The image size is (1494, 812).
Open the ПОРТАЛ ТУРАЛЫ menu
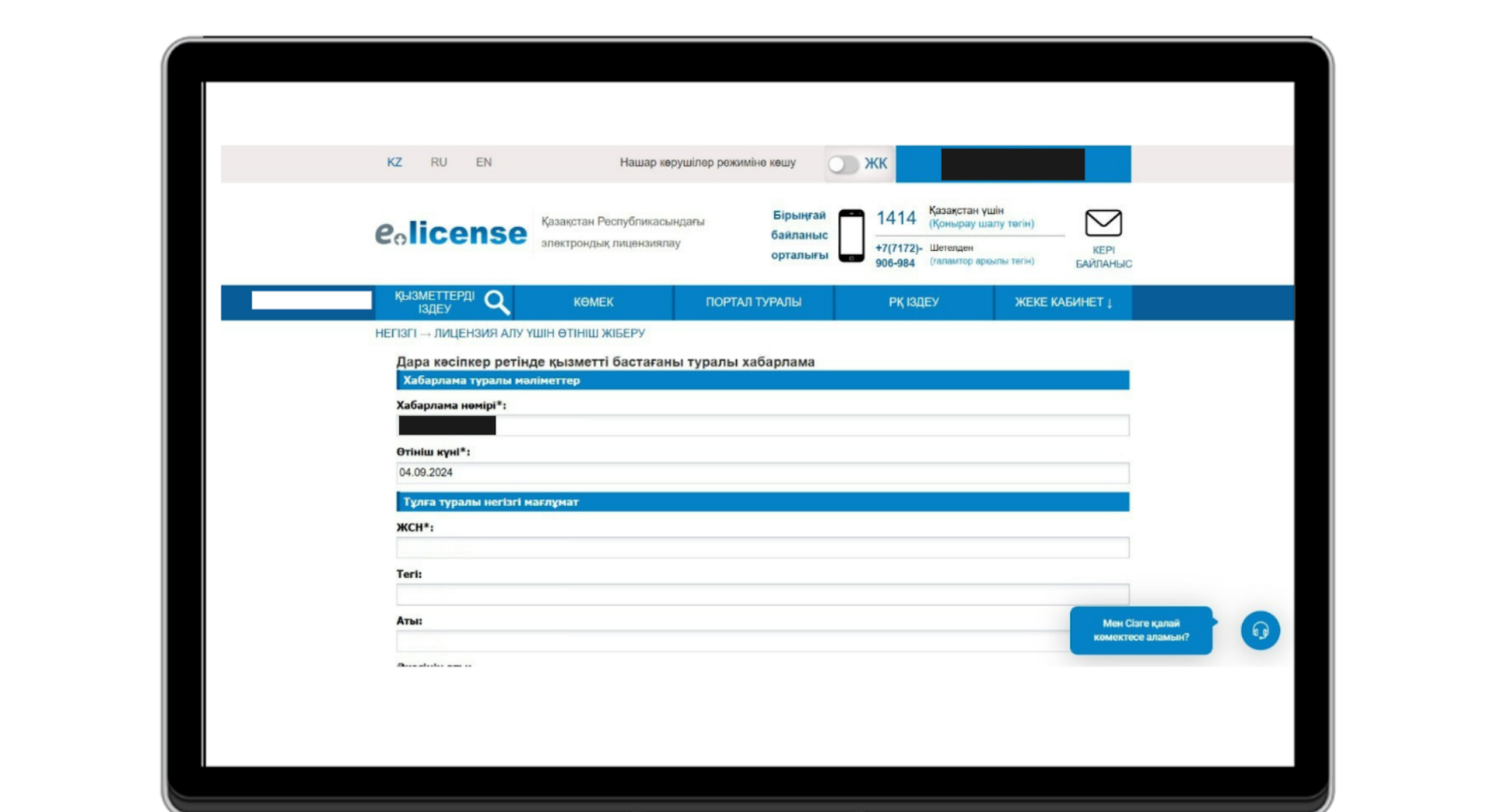pyautogui.click(x=753, y=302)
